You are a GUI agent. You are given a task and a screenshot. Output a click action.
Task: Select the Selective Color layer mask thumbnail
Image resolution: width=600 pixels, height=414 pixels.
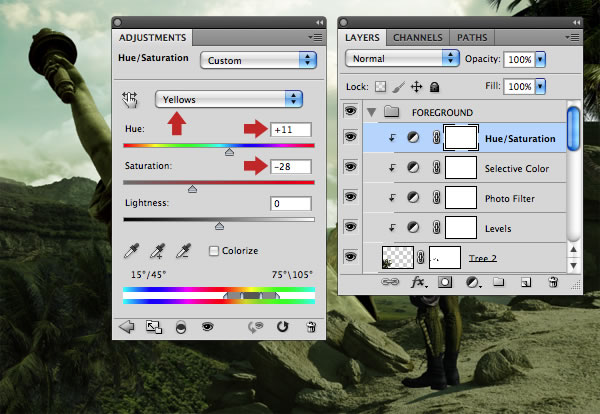pos(461,168)
